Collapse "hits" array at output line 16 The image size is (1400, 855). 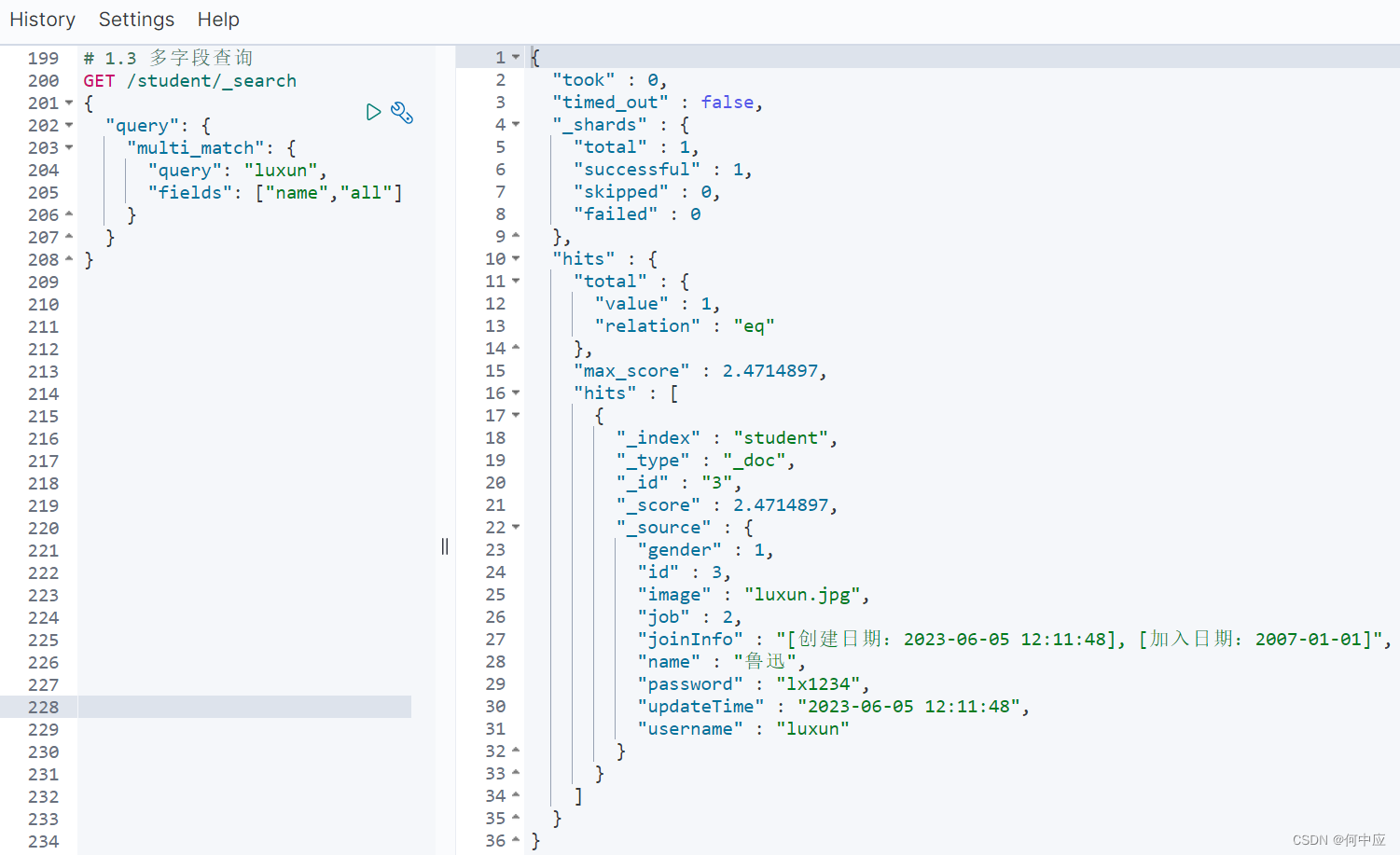[516, 393]
